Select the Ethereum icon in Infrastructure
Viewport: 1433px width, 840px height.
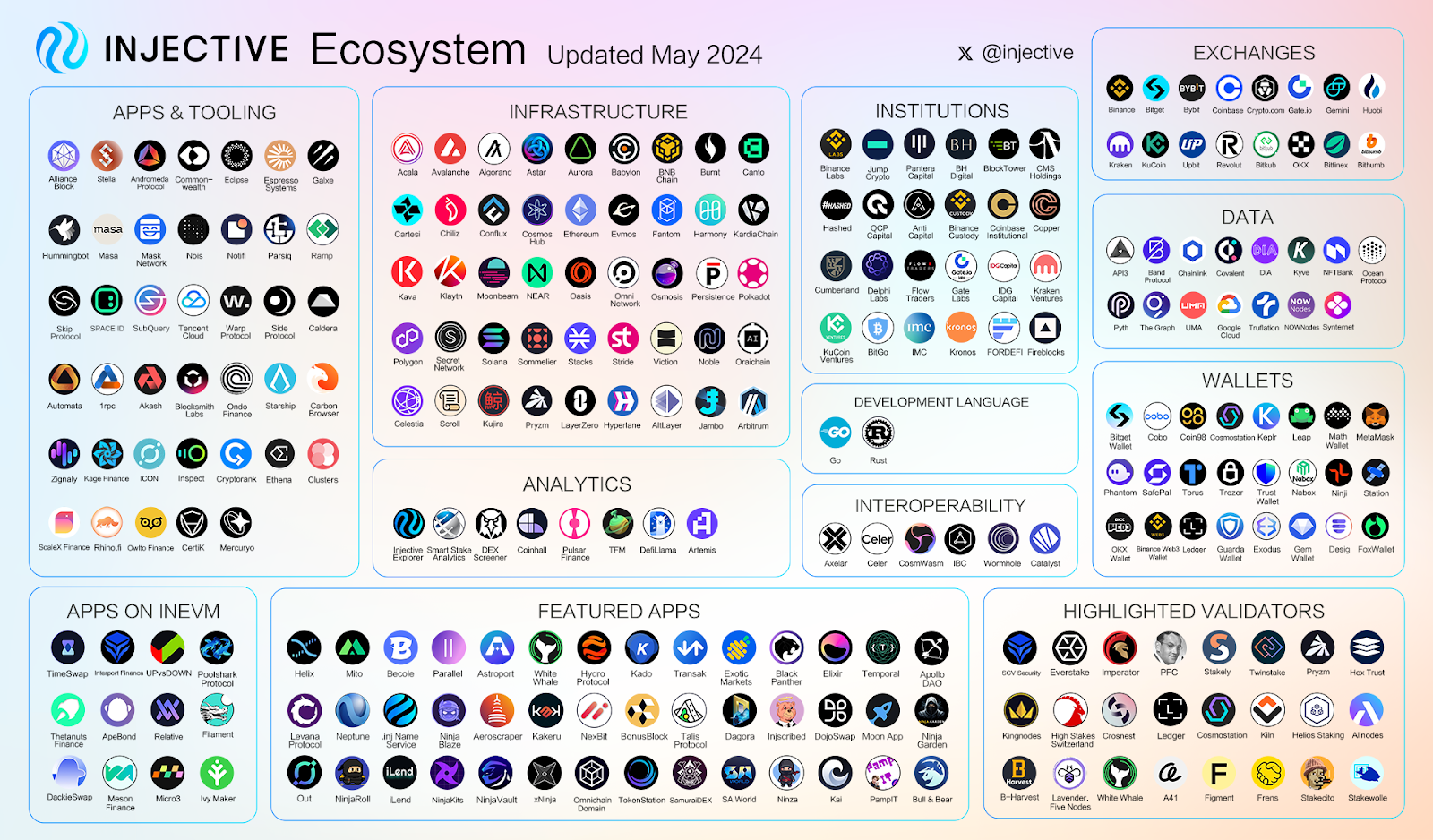(x=580, y=210)
